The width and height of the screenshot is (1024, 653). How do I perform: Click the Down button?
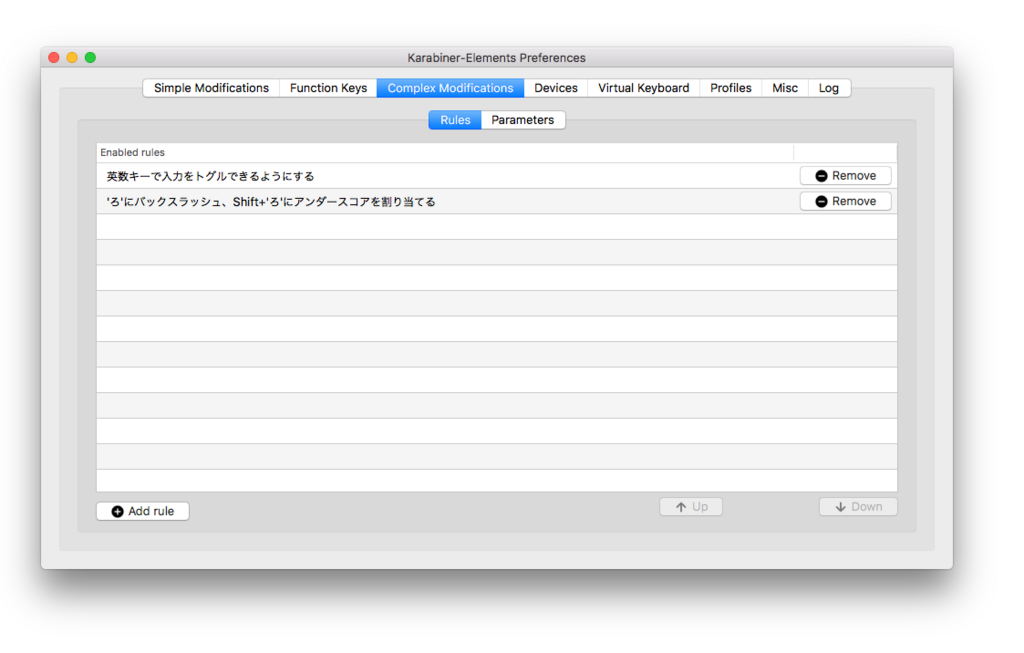click(858, 507)
